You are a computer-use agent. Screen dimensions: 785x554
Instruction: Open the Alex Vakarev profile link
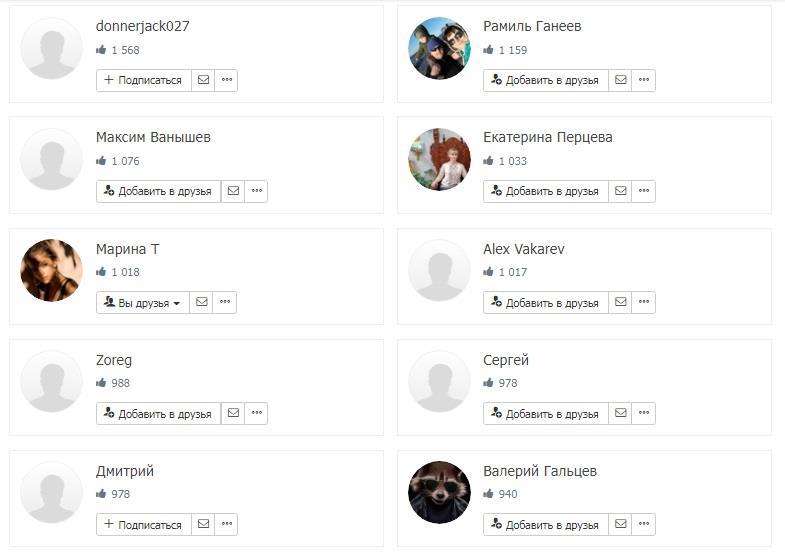(x=523, y=248)
